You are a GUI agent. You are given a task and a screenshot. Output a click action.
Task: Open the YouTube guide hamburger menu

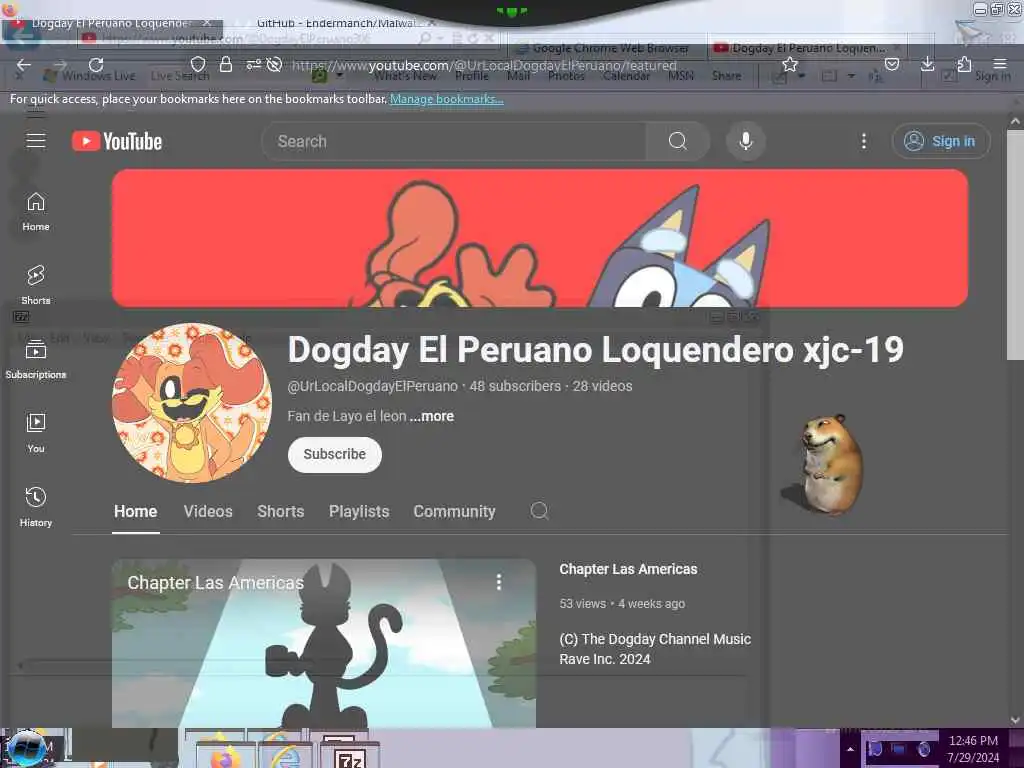(36, 140)
